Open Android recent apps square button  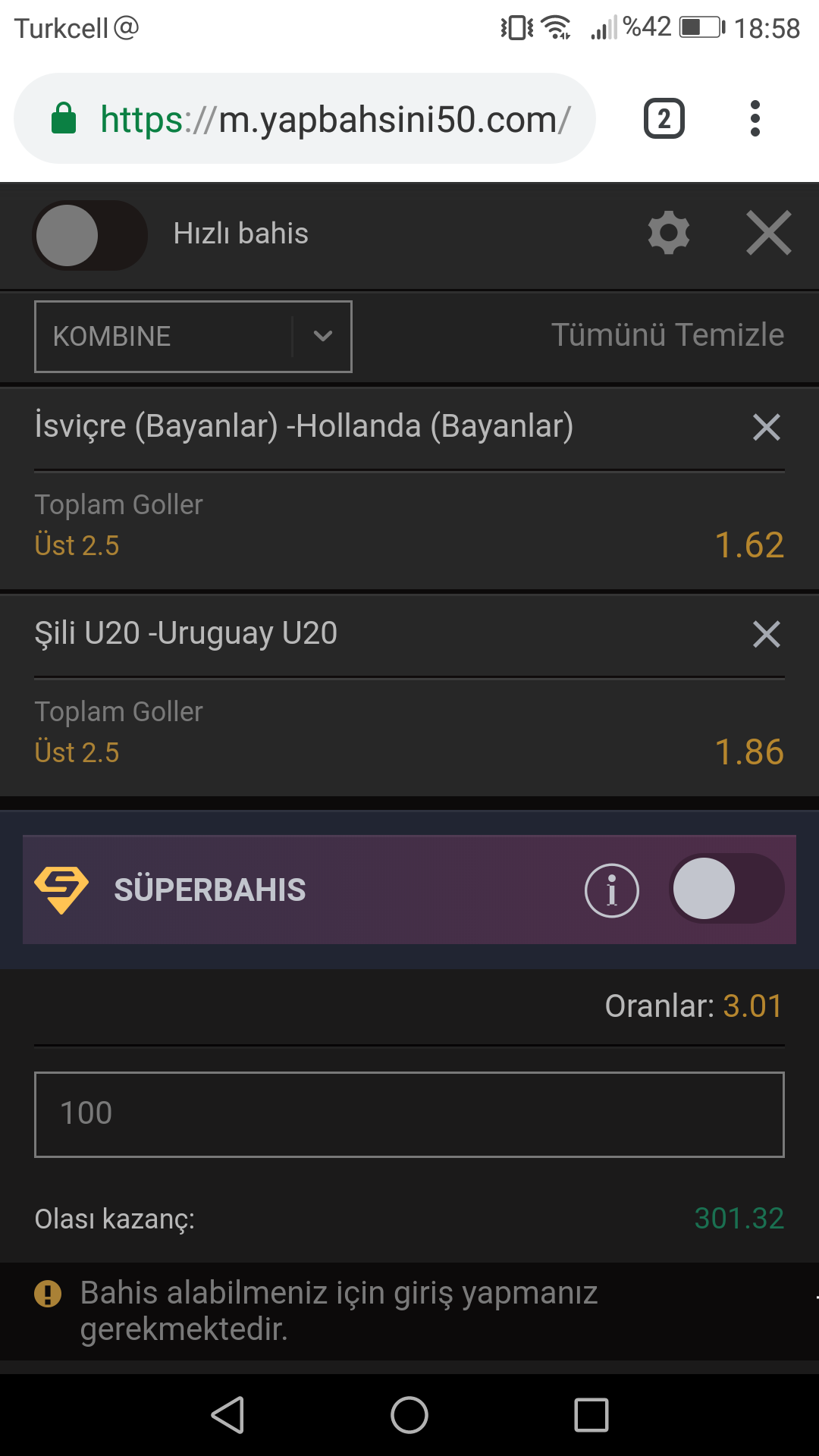(x=591, y=1415)
